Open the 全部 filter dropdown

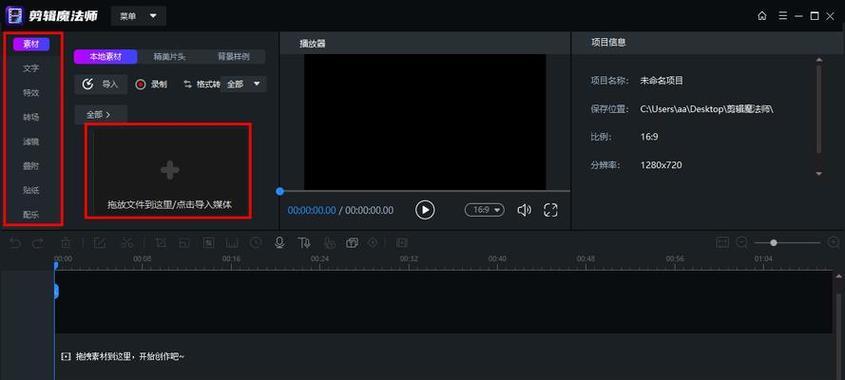[x=244, y=84]
